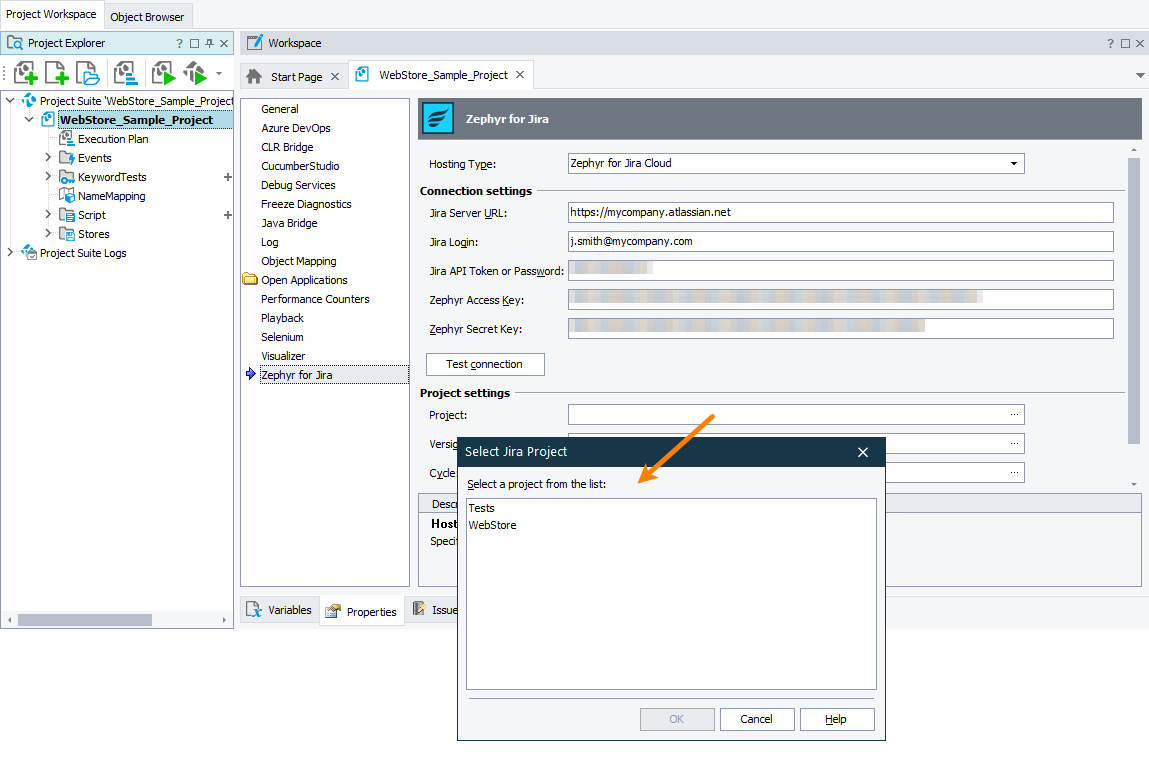Run the entire project suite from the toolbar
1149x770 pixels.
[194, 72]
